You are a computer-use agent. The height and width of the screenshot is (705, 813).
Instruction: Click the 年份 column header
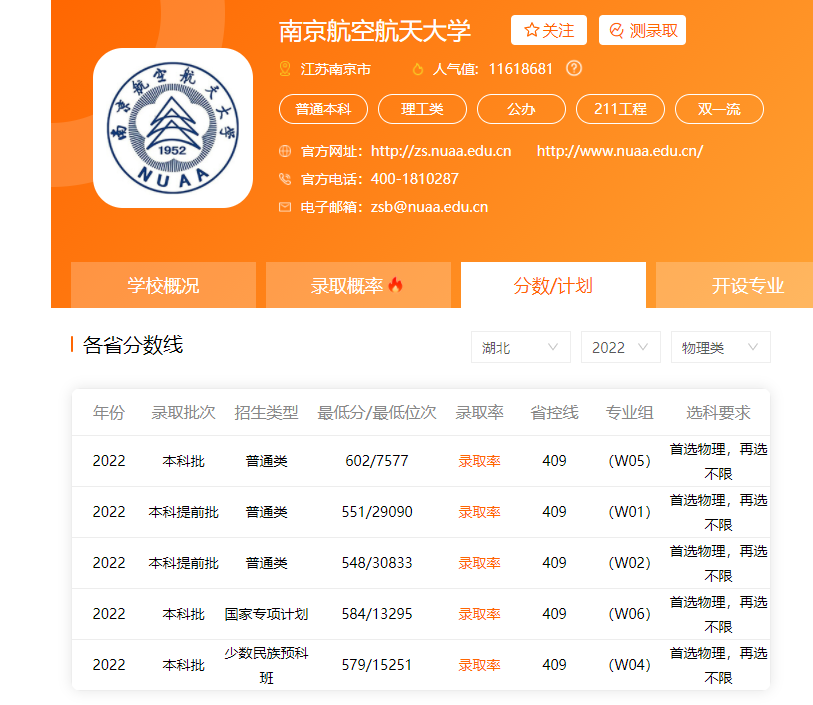[x=109, y=413]
